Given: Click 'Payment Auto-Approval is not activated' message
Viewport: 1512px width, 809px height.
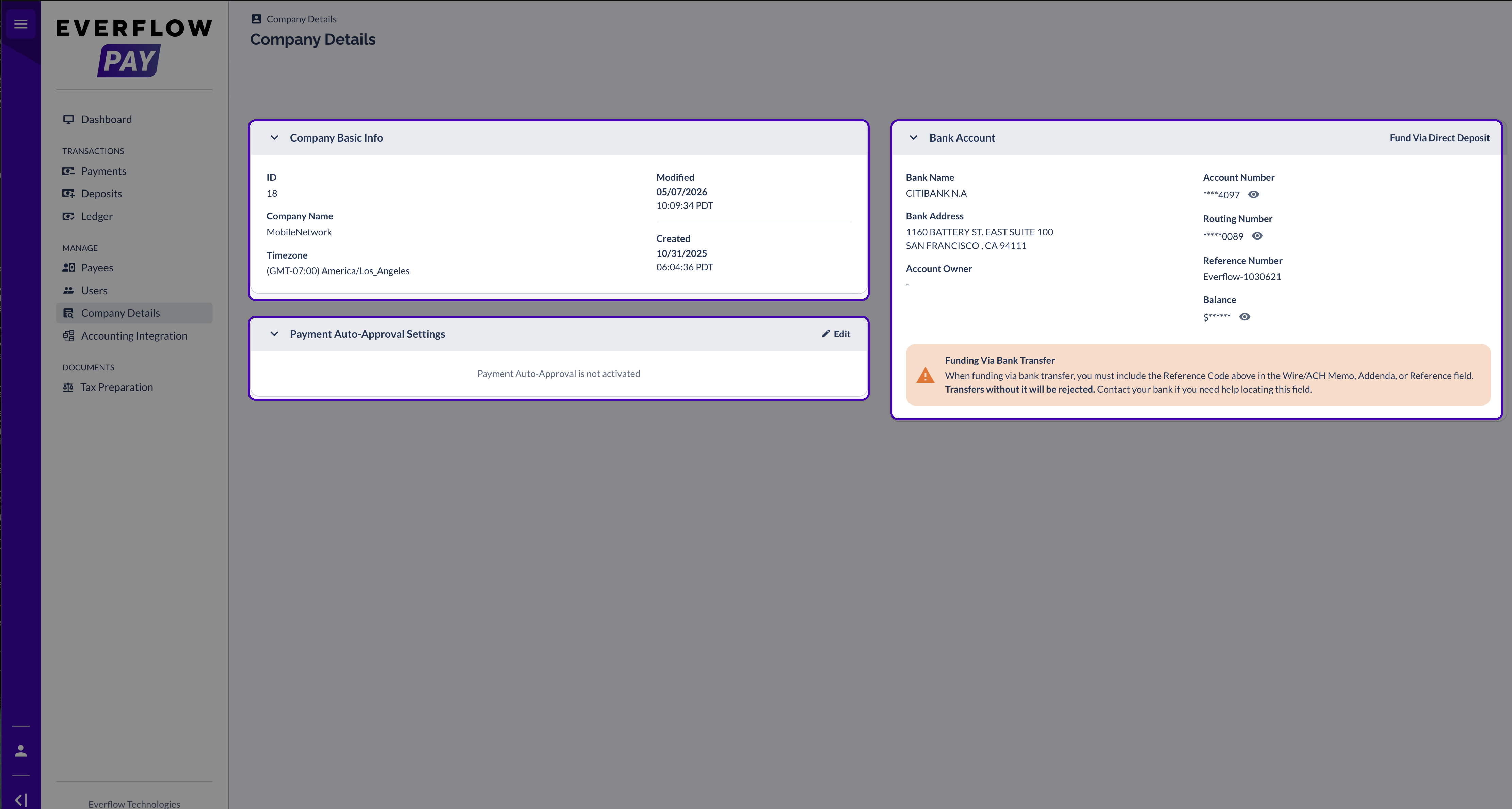Looking at the screenshot, I should [558, 374].
